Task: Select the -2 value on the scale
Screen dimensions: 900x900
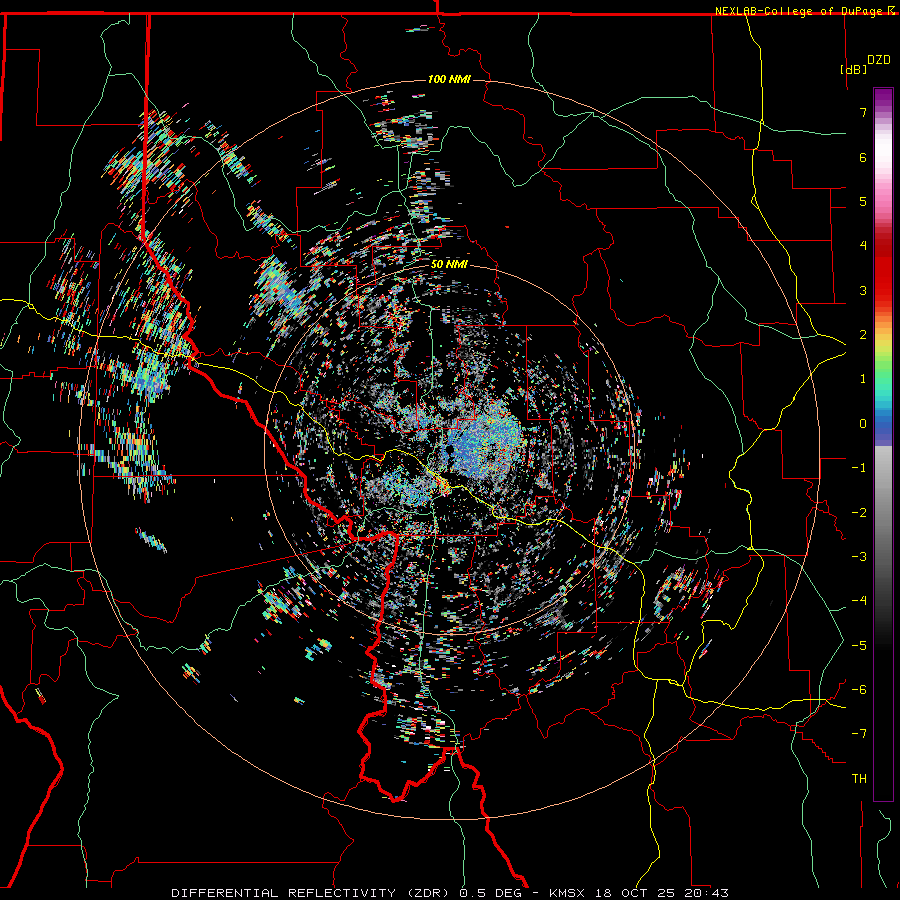Action: [859, 513]
